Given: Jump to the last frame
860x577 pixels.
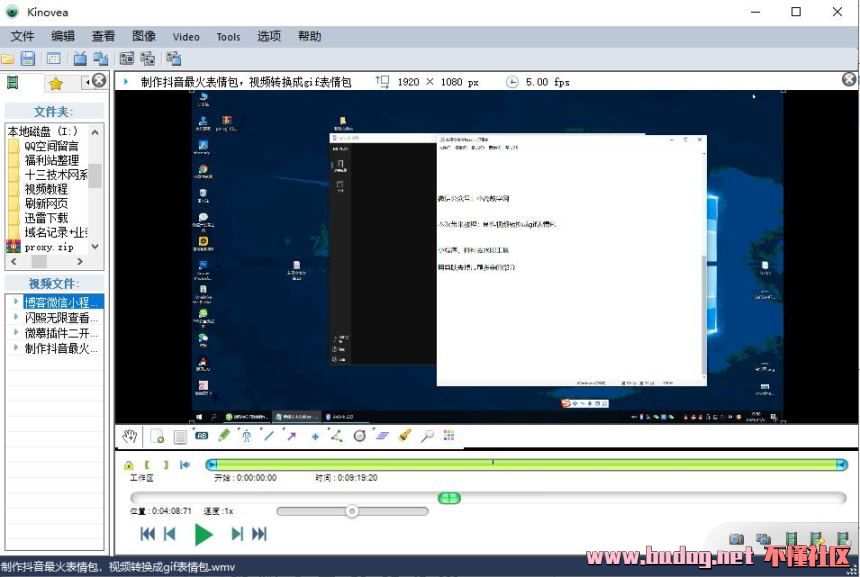Looking at the screenshot, I should point(259,534).
